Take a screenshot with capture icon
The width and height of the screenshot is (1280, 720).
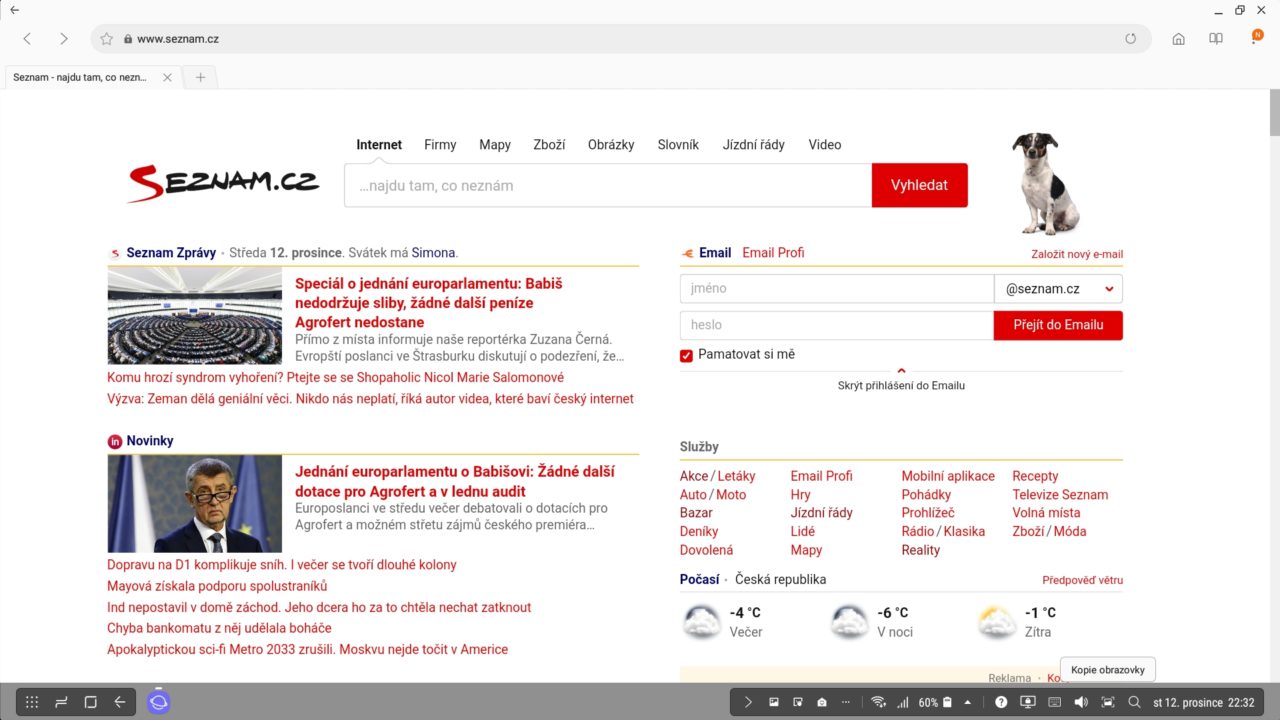point(1108,702)
